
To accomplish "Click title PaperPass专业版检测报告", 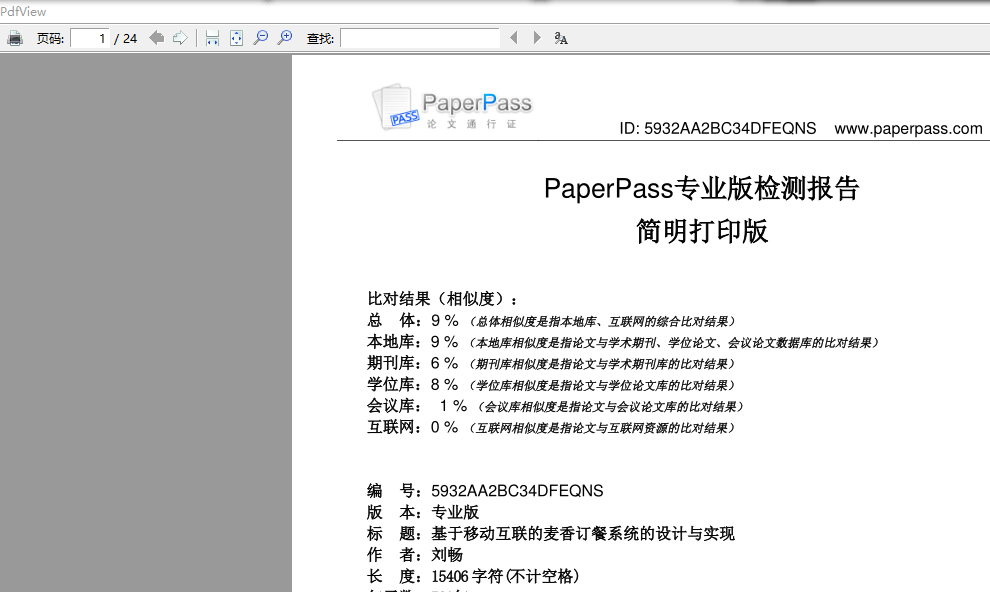I will coord(701,189).
